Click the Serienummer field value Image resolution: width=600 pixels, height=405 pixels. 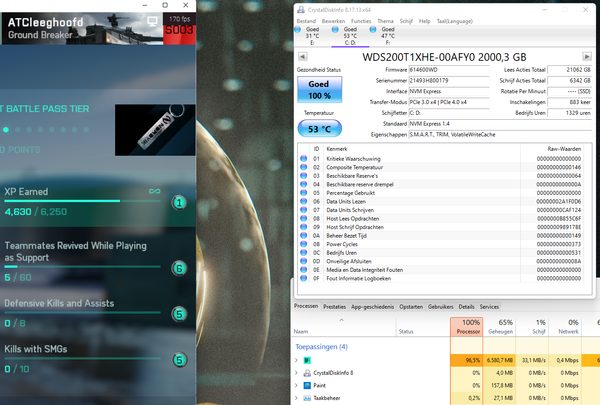449,81
